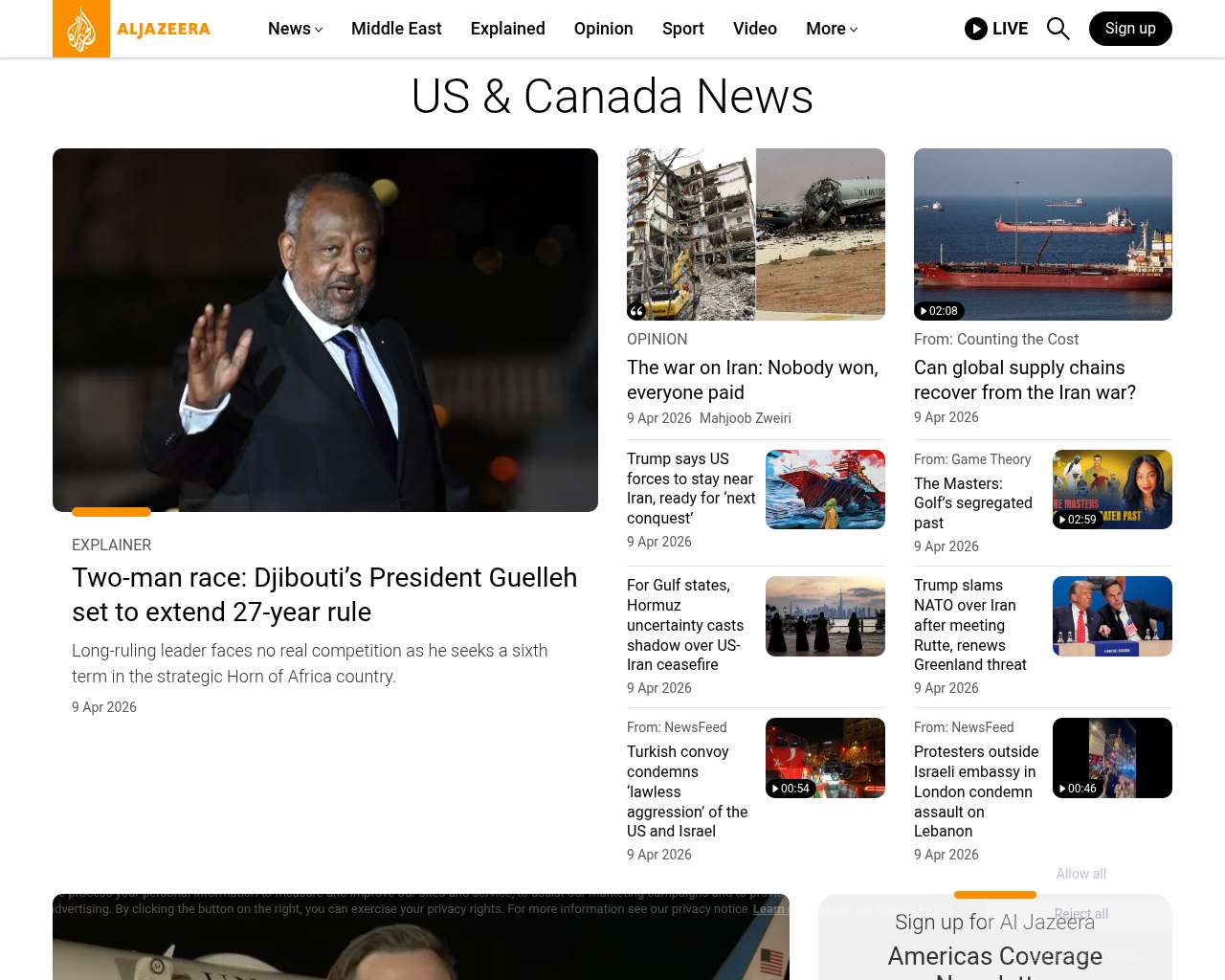Click the Trump and Rutte thumbnail
1225x980 pixels.
(1112, 616)
